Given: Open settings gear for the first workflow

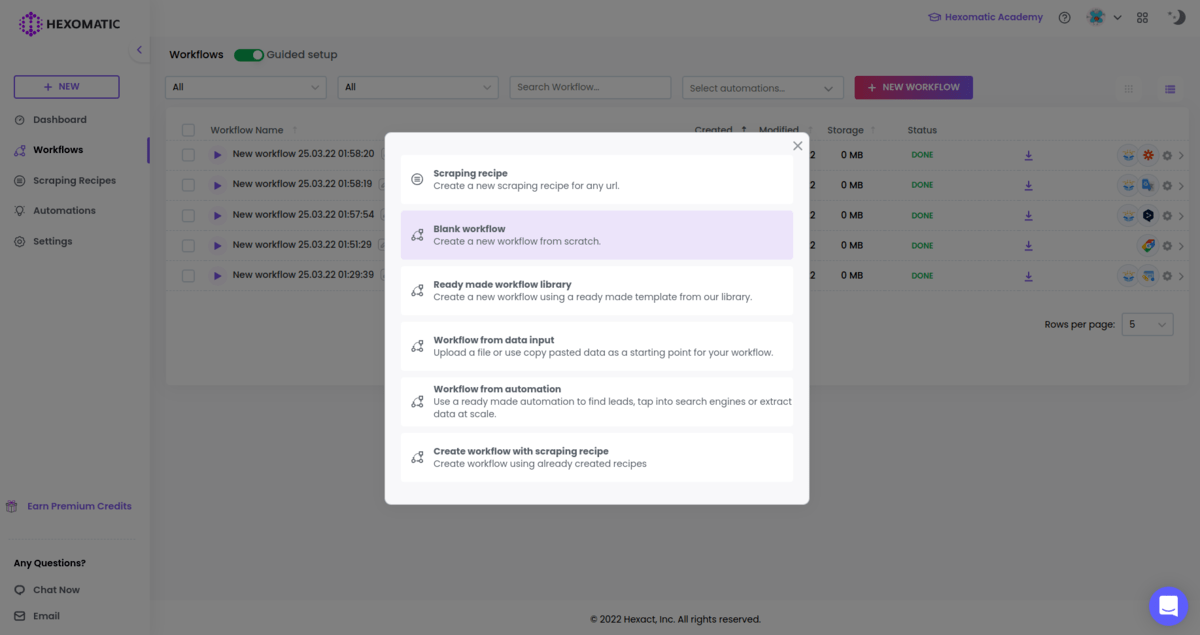Looking at the screenshot, I should [x=1166, y=154].
